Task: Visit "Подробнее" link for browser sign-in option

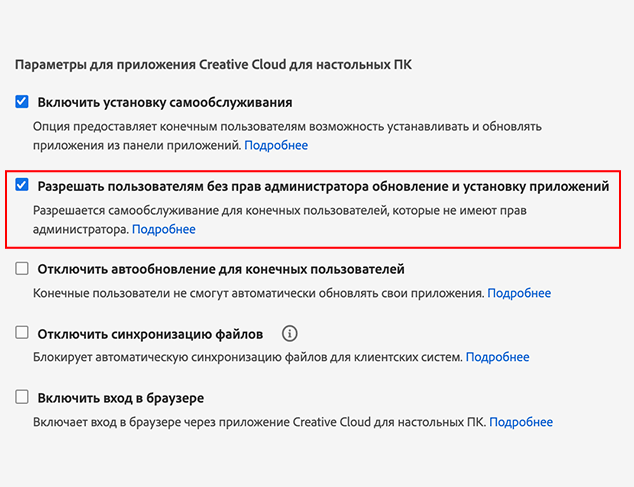Action: (521, 423)
